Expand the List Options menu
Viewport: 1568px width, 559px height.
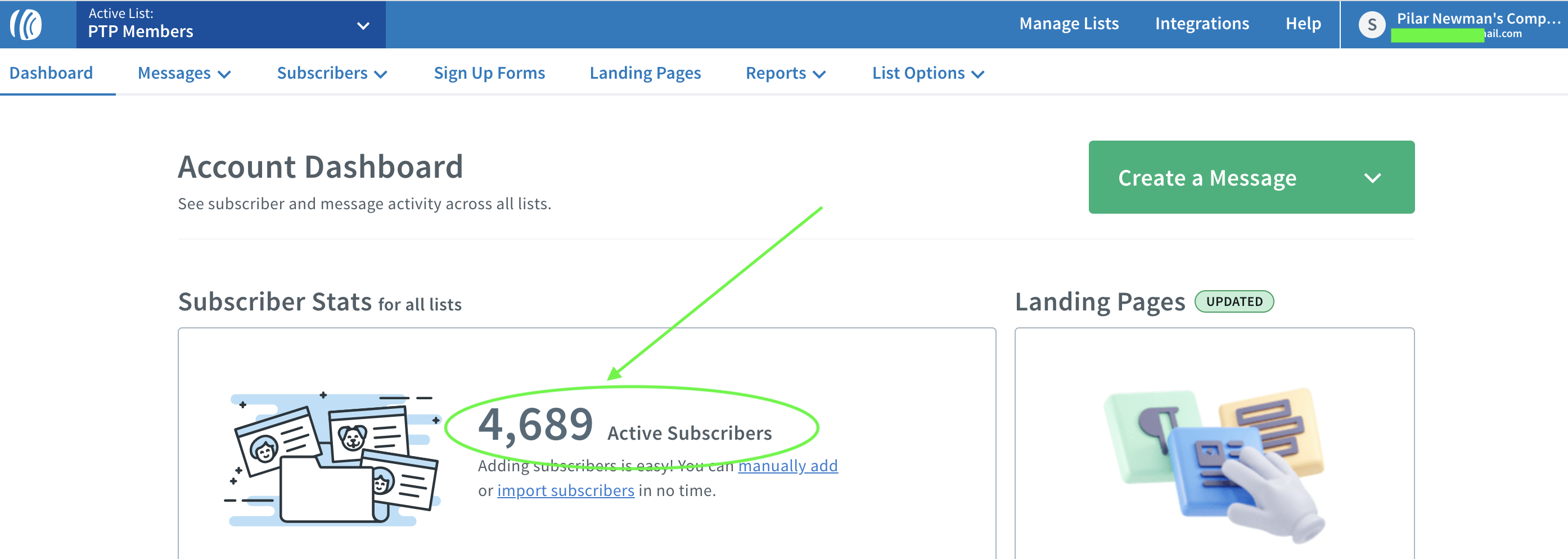click(x=927, y=74)
